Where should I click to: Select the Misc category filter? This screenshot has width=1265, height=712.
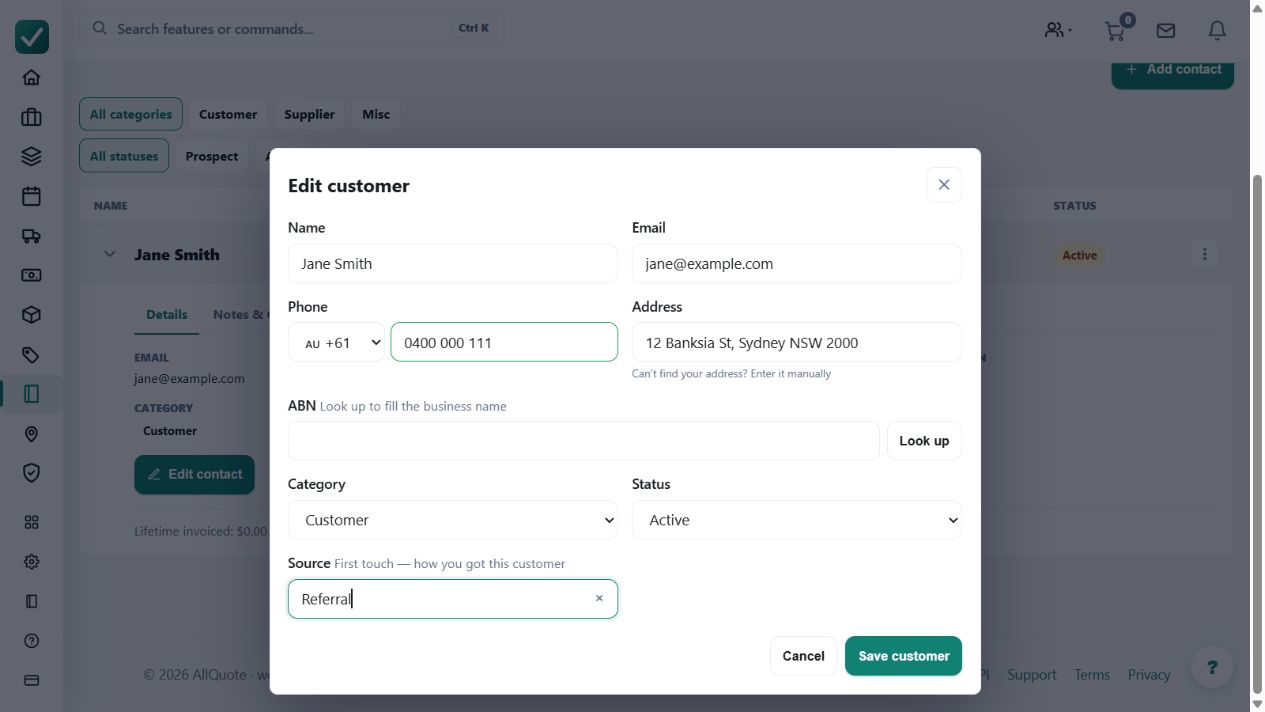[376, 114]
